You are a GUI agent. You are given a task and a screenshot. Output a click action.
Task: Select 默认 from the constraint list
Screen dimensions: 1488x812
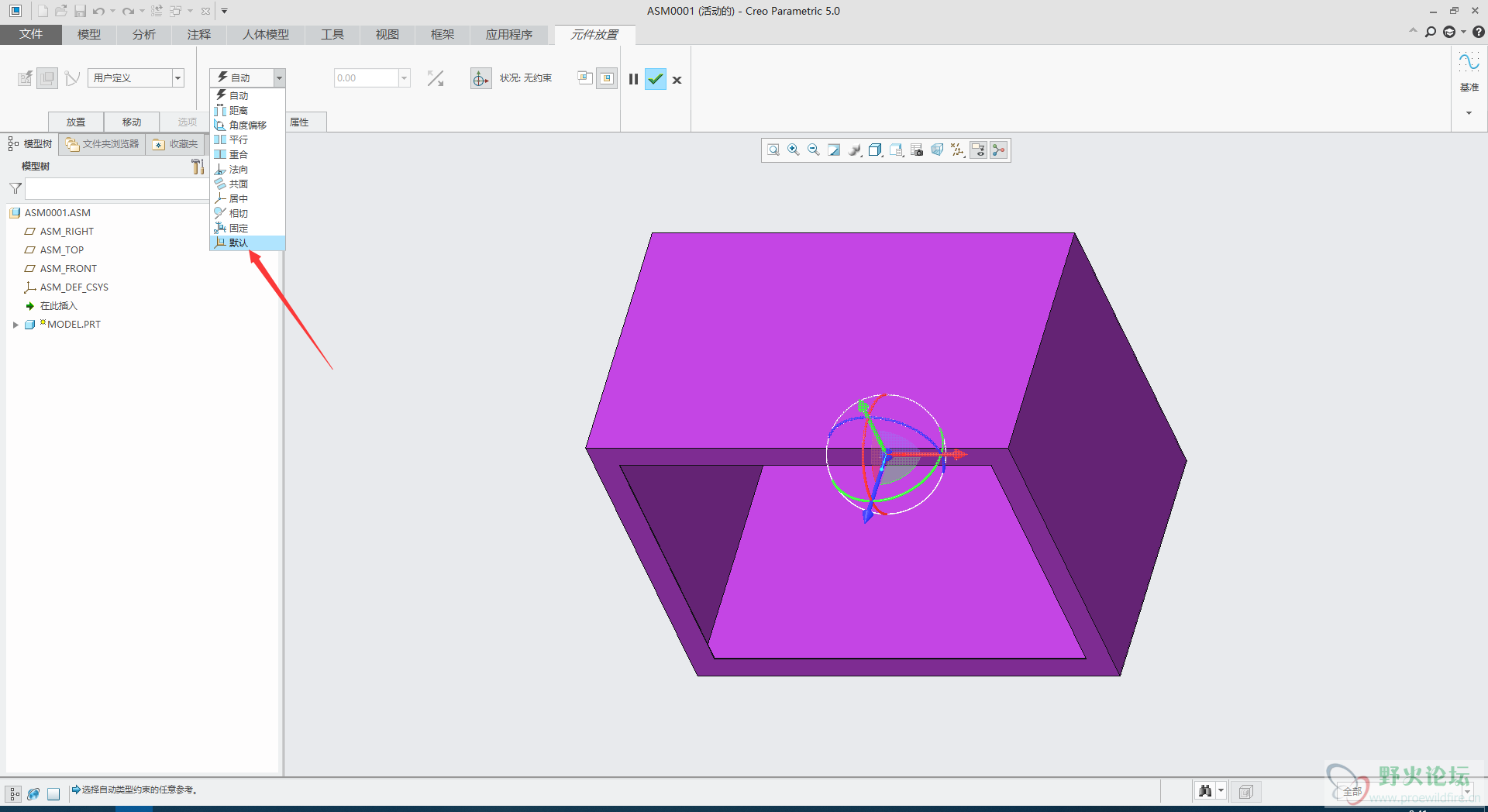(239, 243)
